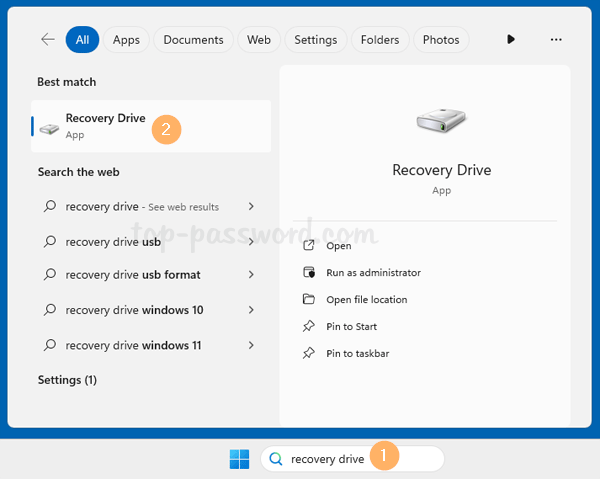The image size is (600, 479).
Task: Select the Folders filter tab
Action: (378, 40)
